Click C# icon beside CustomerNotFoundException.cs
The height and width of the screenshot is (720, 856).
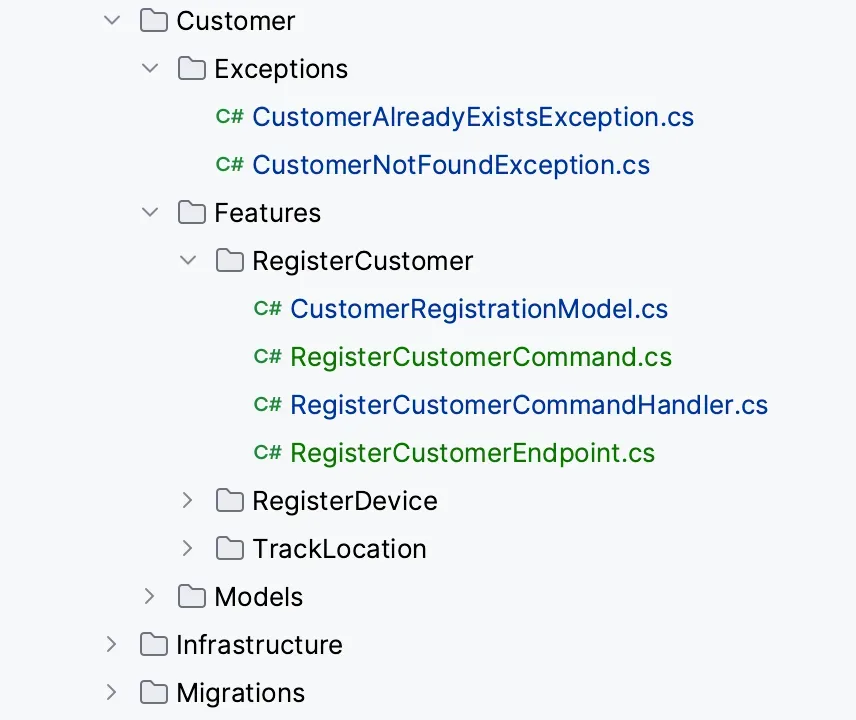pyautogui.click(x=229, y=165)
